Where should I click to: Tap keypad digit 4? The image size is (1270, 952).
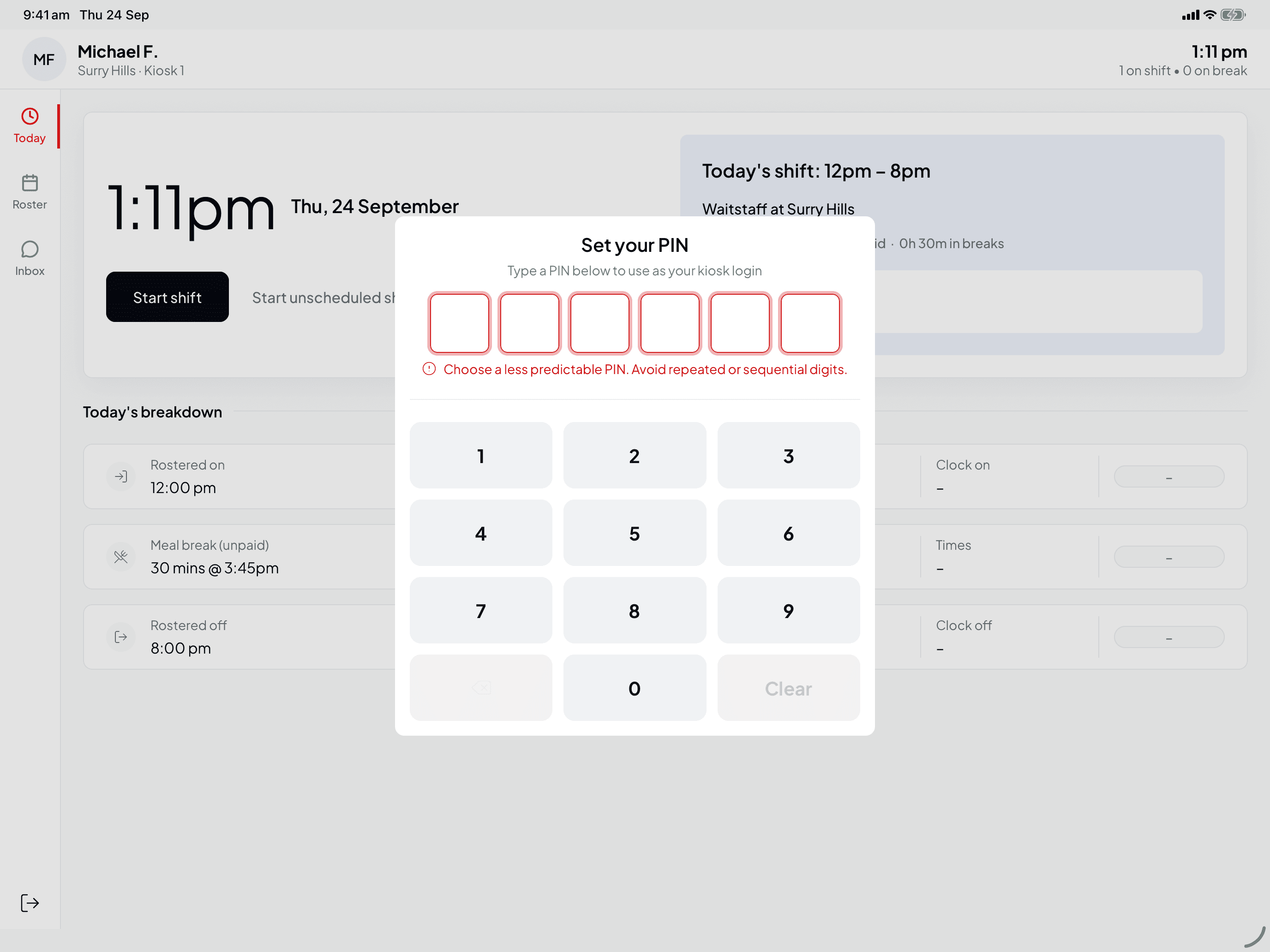click(480, 533)
